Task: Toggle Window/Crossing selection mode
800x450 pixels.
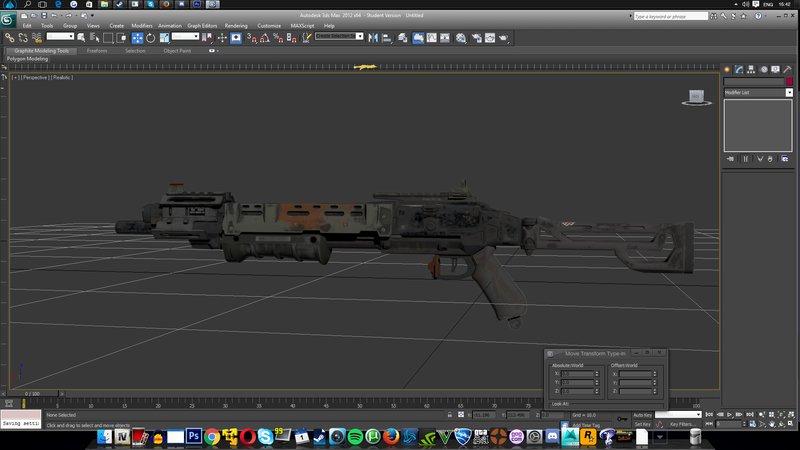Action: 121,37
